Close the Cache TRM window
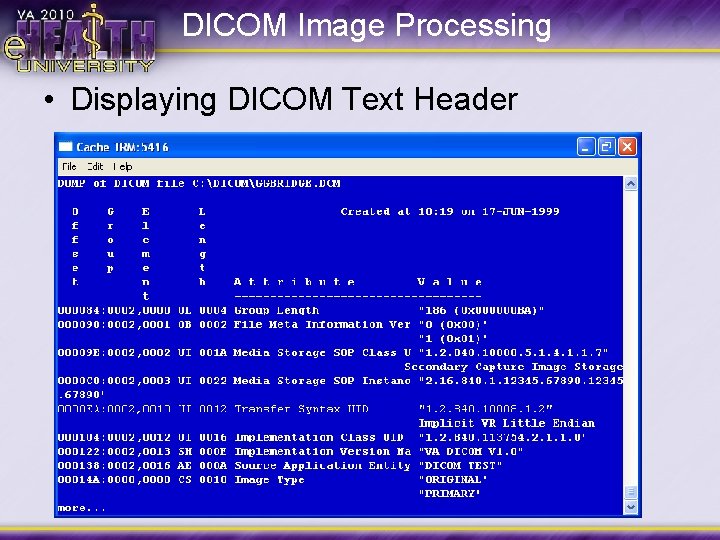Image resolution: width=720 pixels, height=540 pixels. point(627,147)
